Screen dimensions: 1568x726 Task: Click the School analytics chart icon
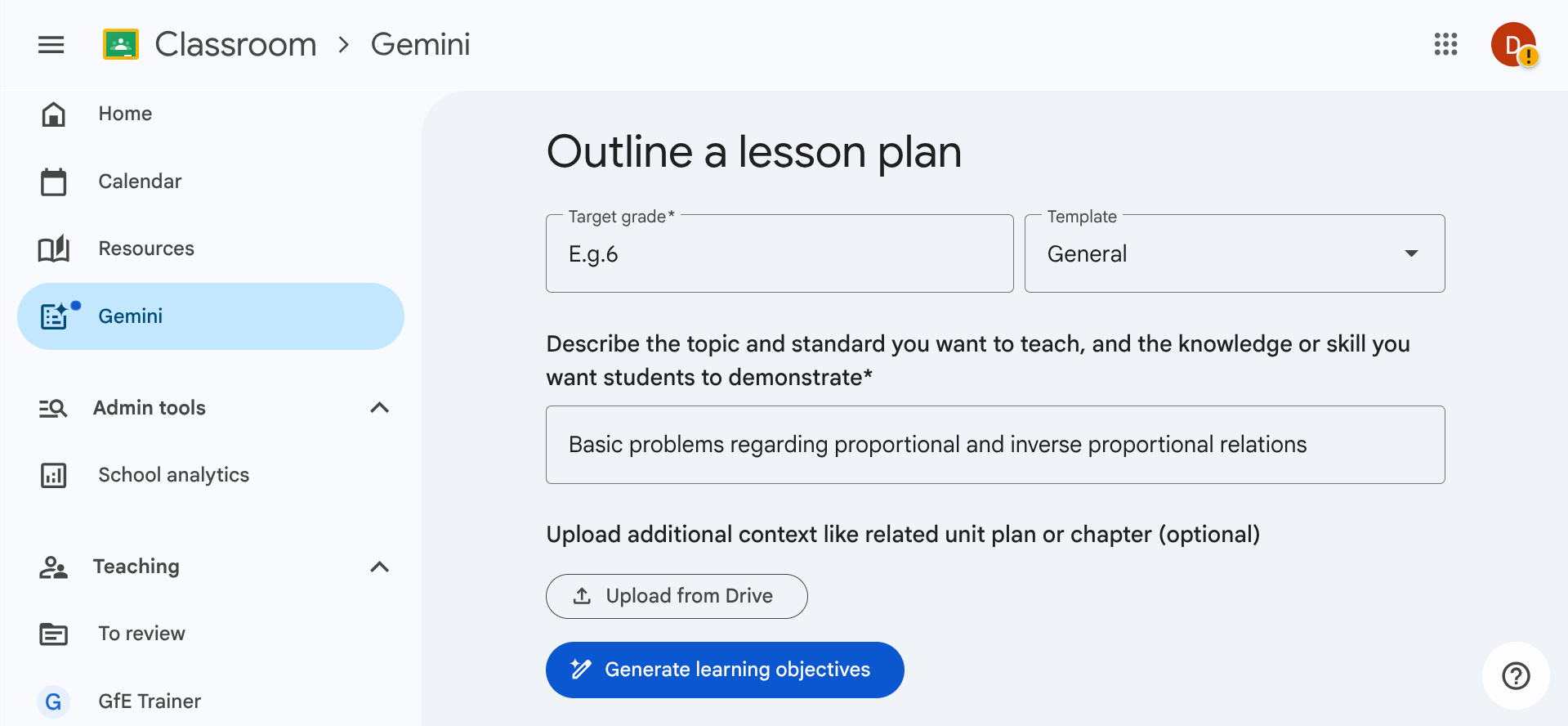(x=54, y=475)
